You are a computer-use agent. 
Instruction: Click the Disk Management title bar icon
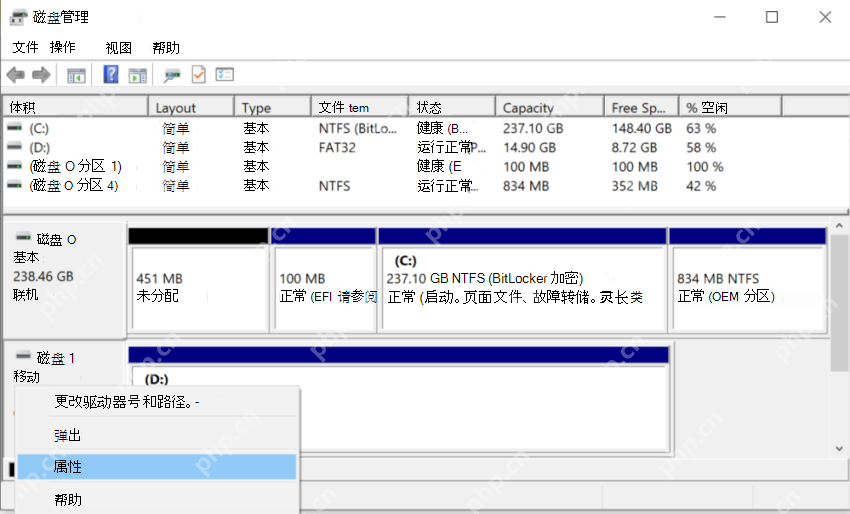pos(18,17)
